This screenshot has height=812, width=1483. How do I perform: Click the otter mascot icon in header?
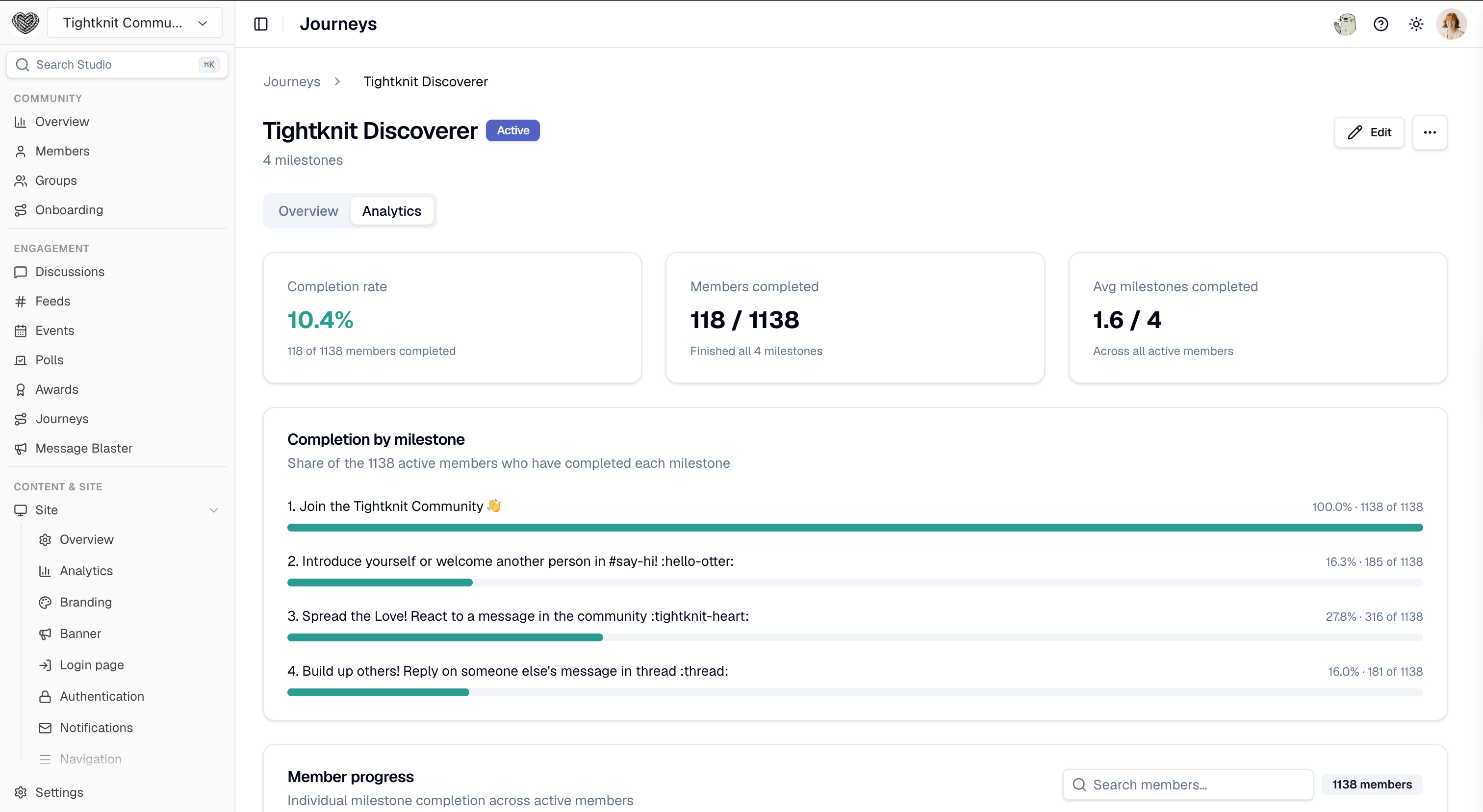pyautogui.click(x=1345, y=24)
